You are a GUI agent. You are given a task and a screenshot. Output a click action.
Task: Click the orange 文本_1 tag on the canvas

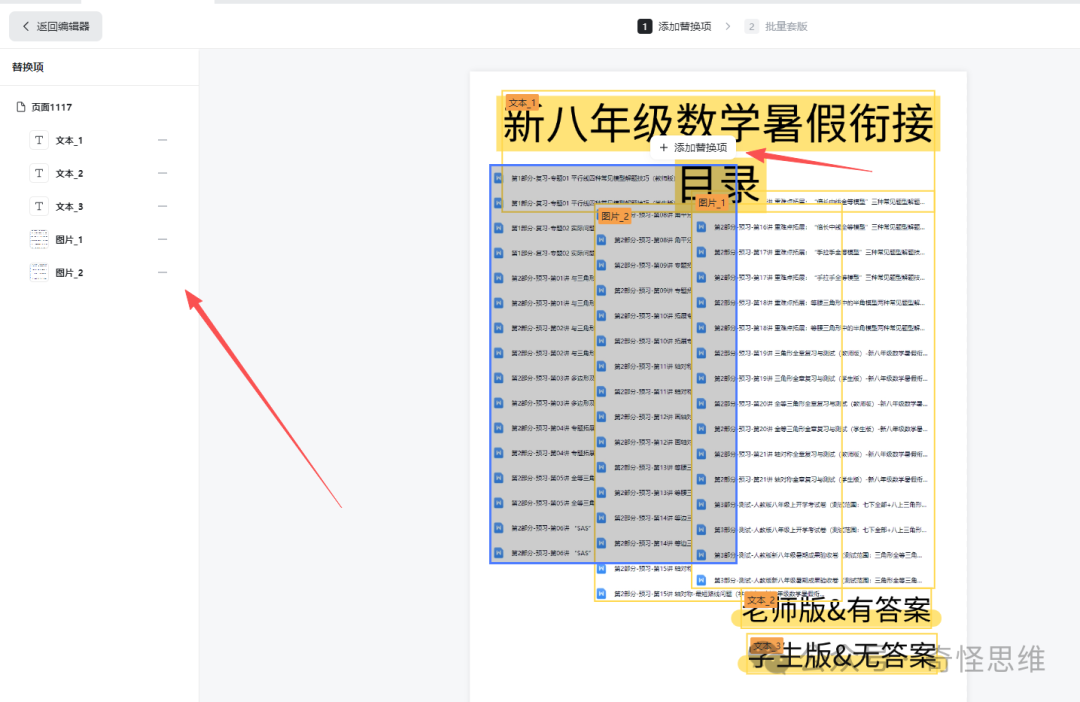coord(521,102)
